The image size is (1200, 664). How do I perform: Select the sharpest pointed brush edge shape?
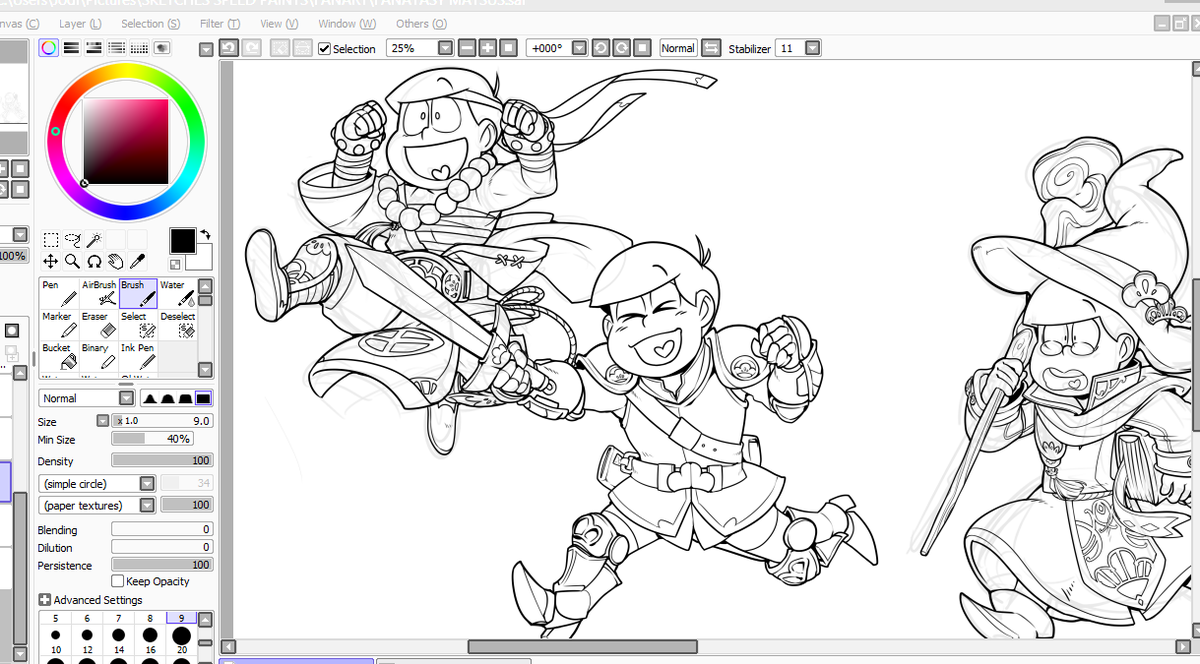150,398
